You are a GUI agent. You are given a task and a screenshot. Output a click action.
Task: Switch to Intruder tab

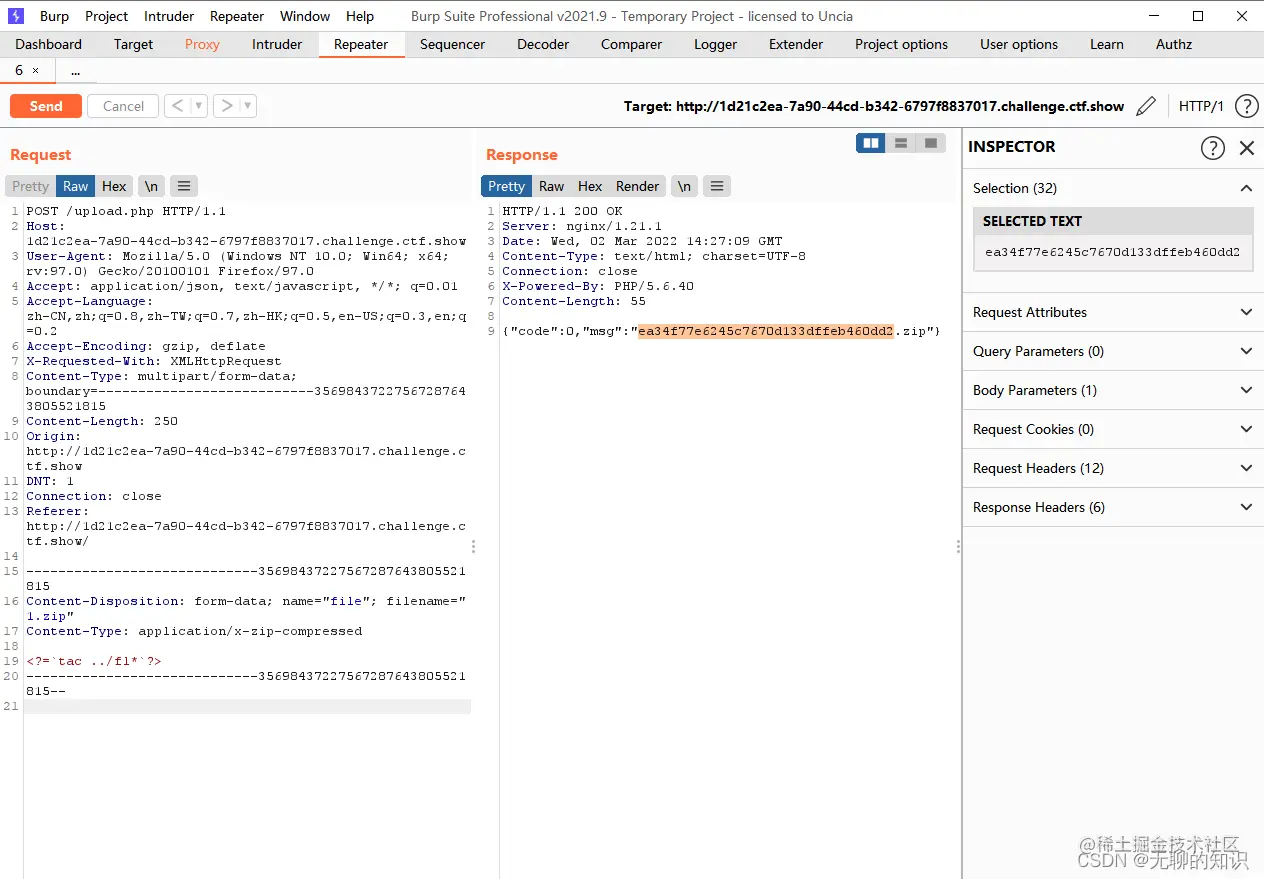point(277,44)
